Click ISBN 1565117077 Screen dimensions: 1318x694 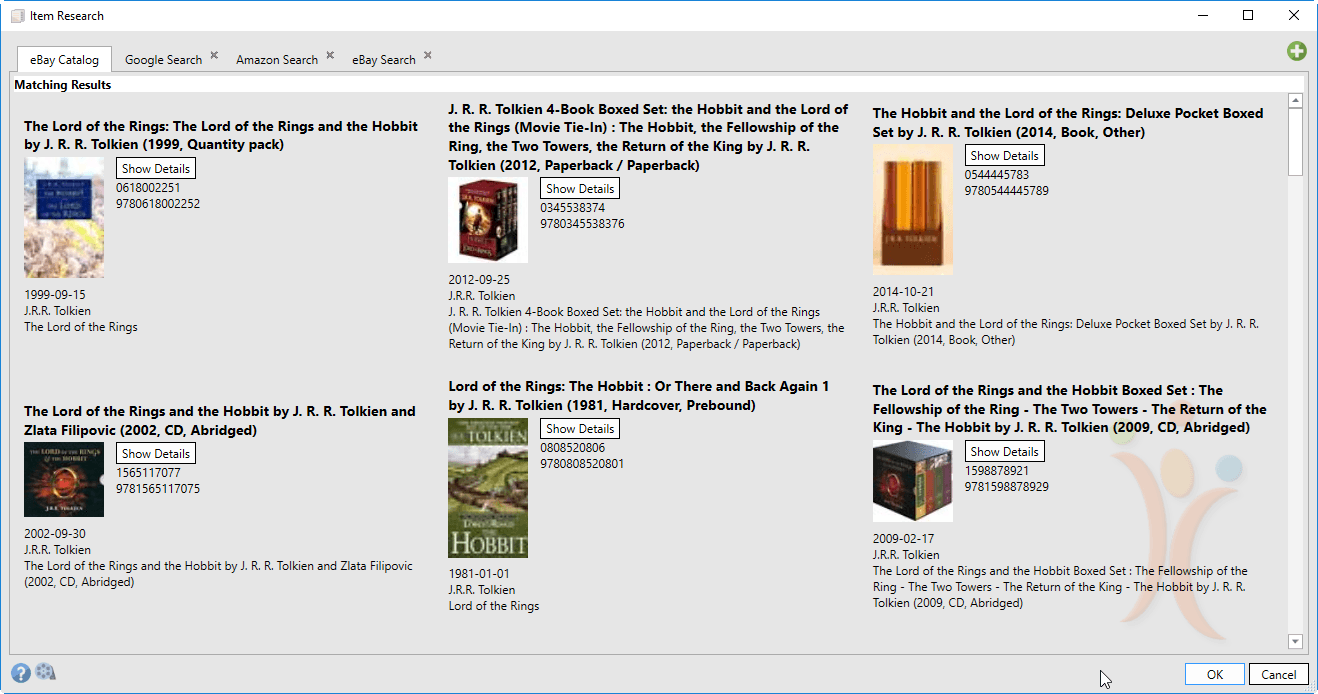pyautogui.click(x=148, y=473)
